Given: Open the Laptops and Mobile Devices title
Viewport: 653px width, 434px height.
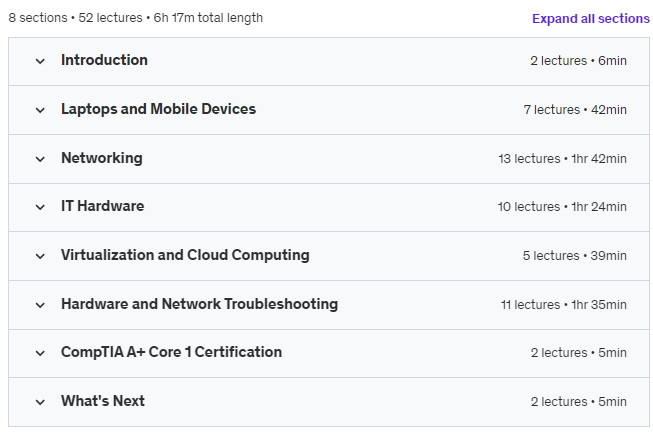Looking at the screenshot, I should (x=158, y=109).
